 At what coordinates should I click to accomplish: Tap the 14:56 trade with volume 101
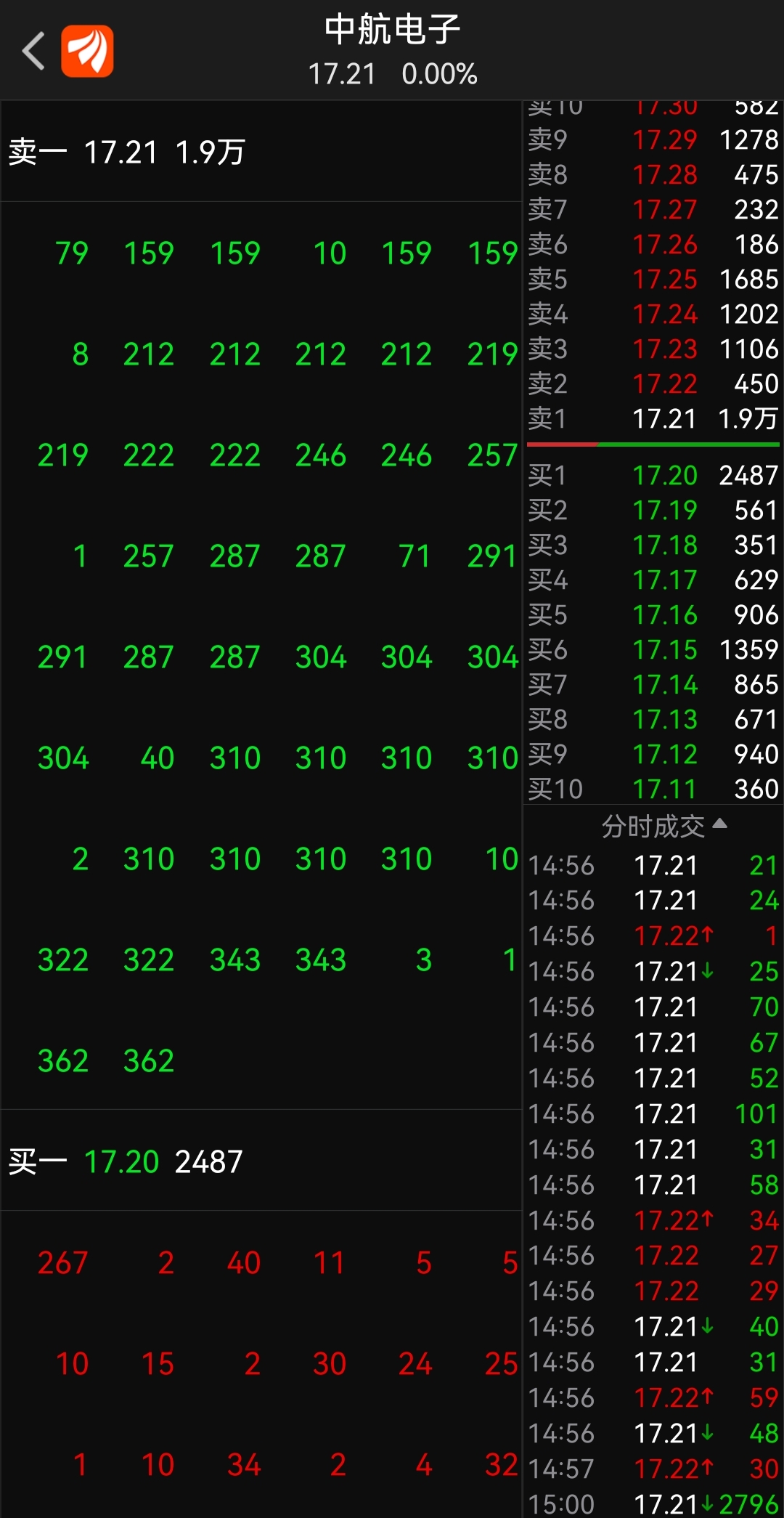[x=653, y=1113]
